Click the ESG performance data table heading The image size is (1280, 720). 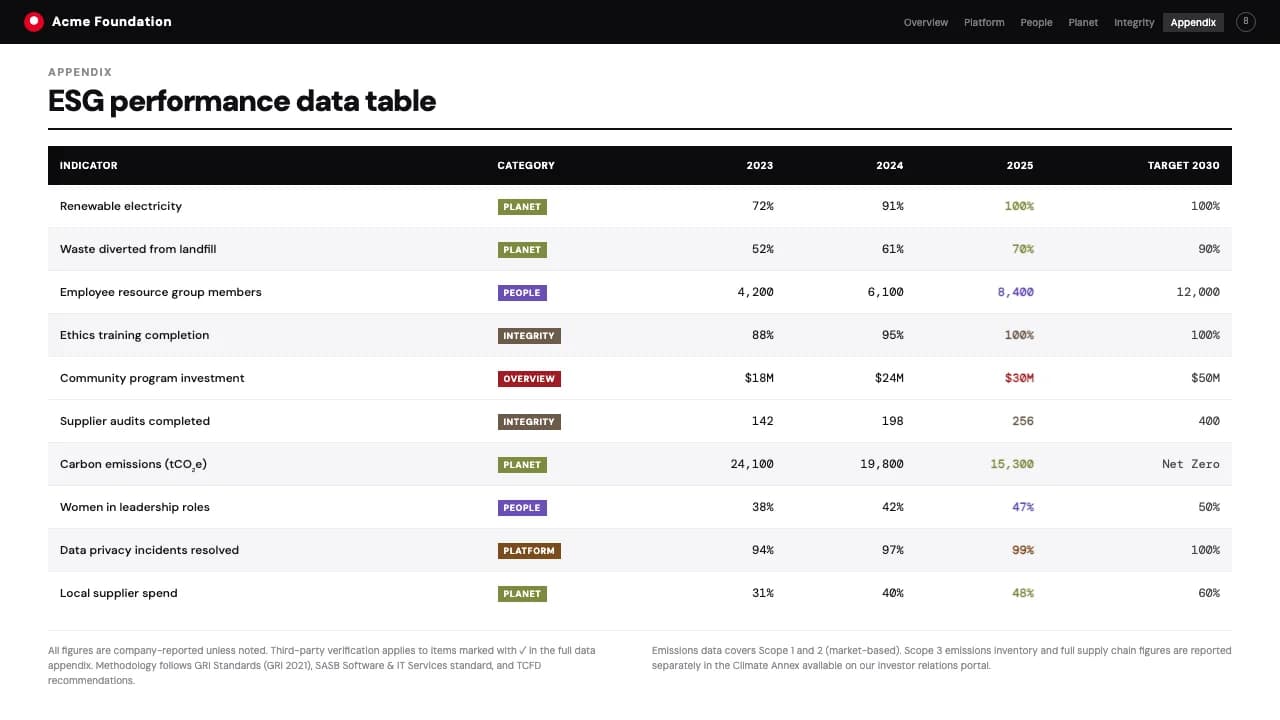tap(242, 101)
